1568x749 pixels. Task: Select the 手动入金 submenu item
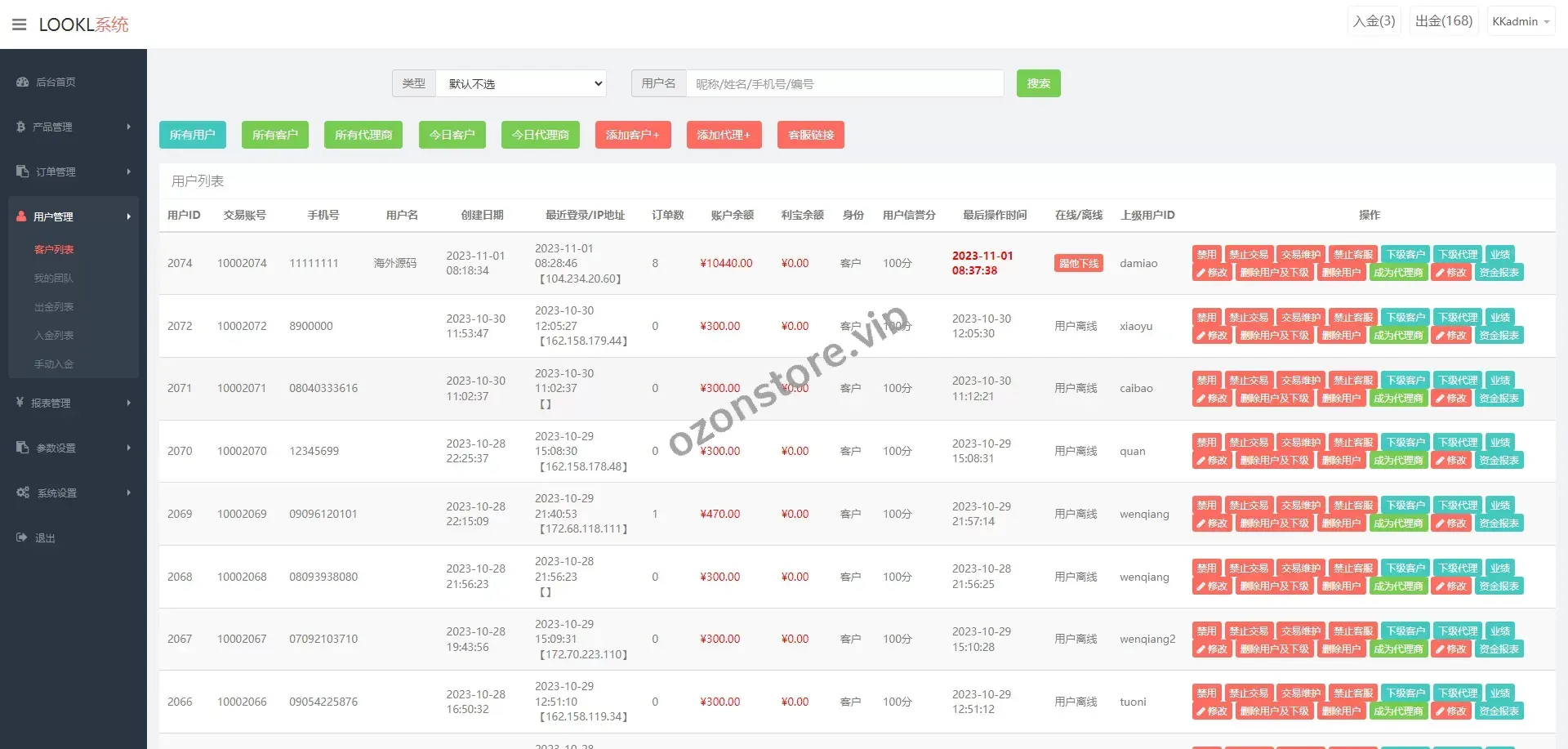coord(54,364)
